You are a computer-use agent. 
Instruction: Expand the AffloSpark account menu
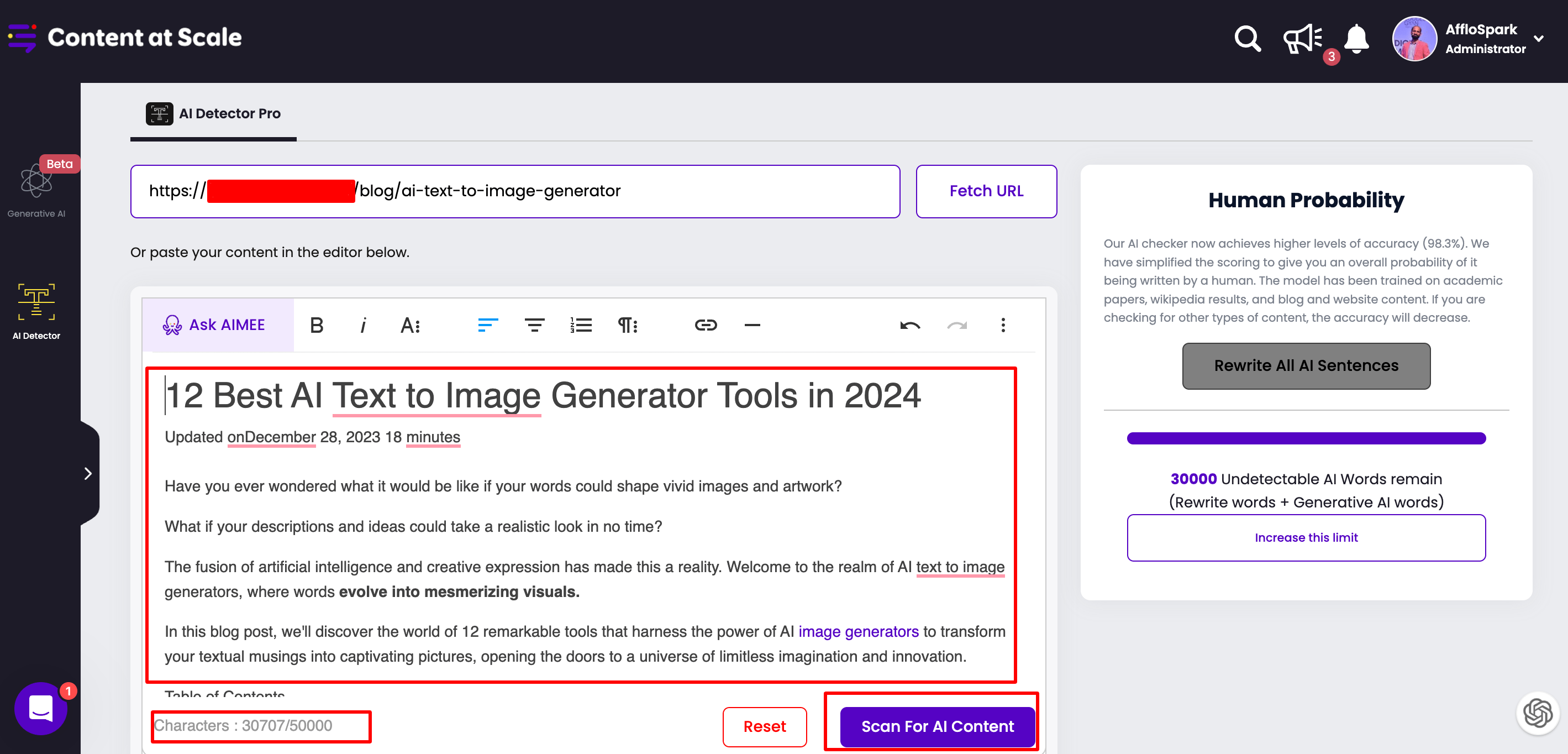click(1539, 38)
